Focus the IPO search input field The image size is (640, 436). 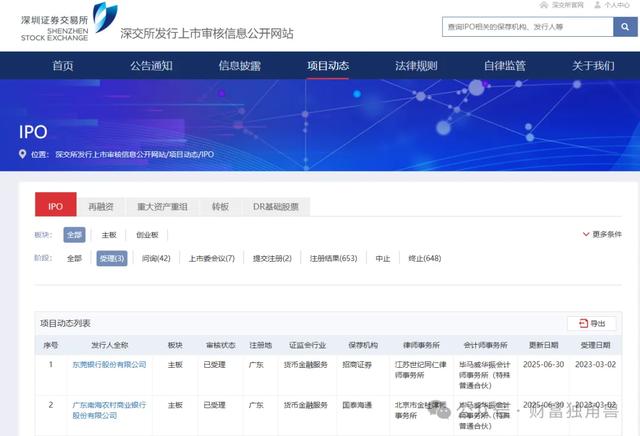pyautogui.click(x=528, y=27)
